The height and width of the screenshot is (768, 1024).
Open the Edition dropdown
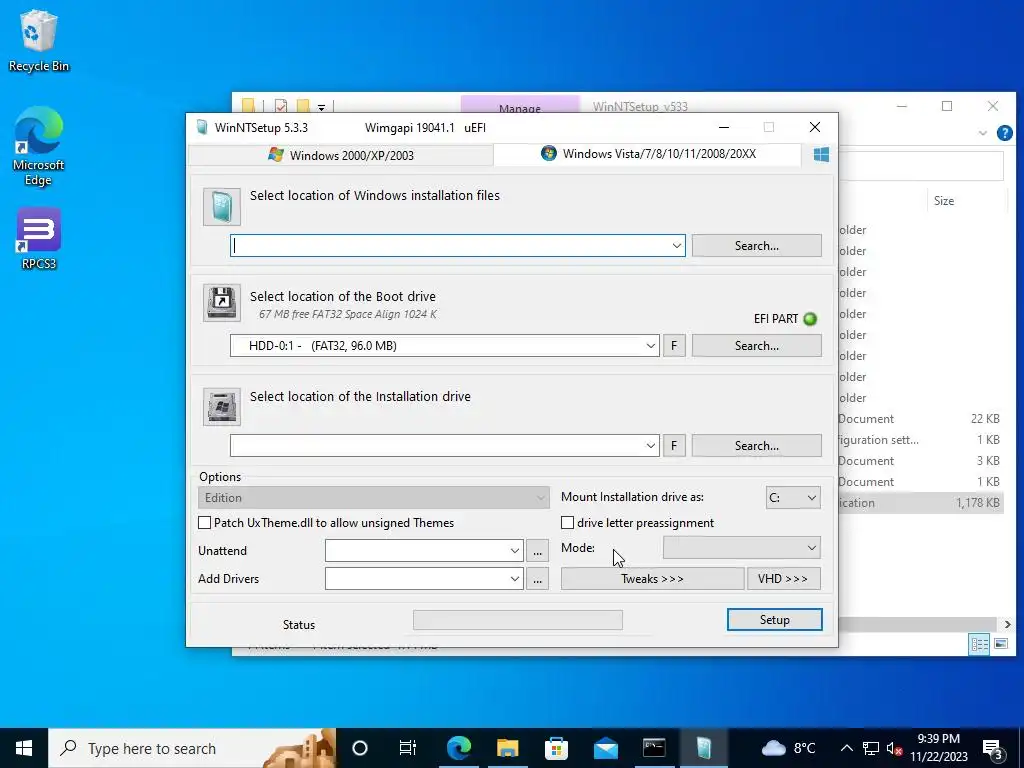point(374,498)
